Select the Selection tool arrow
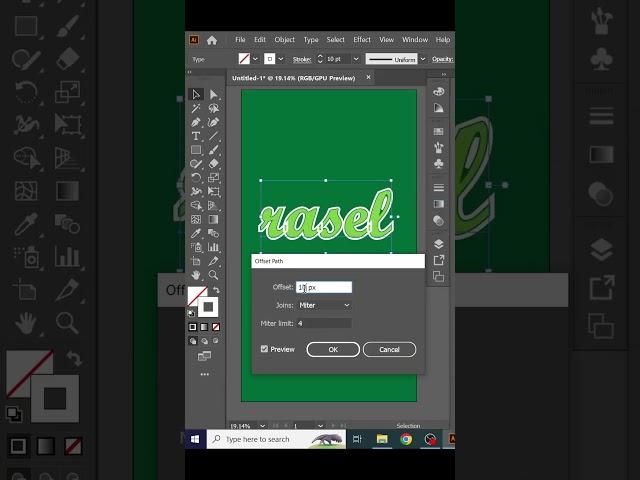This screenshot has width=640, height=480. (196, 94)
